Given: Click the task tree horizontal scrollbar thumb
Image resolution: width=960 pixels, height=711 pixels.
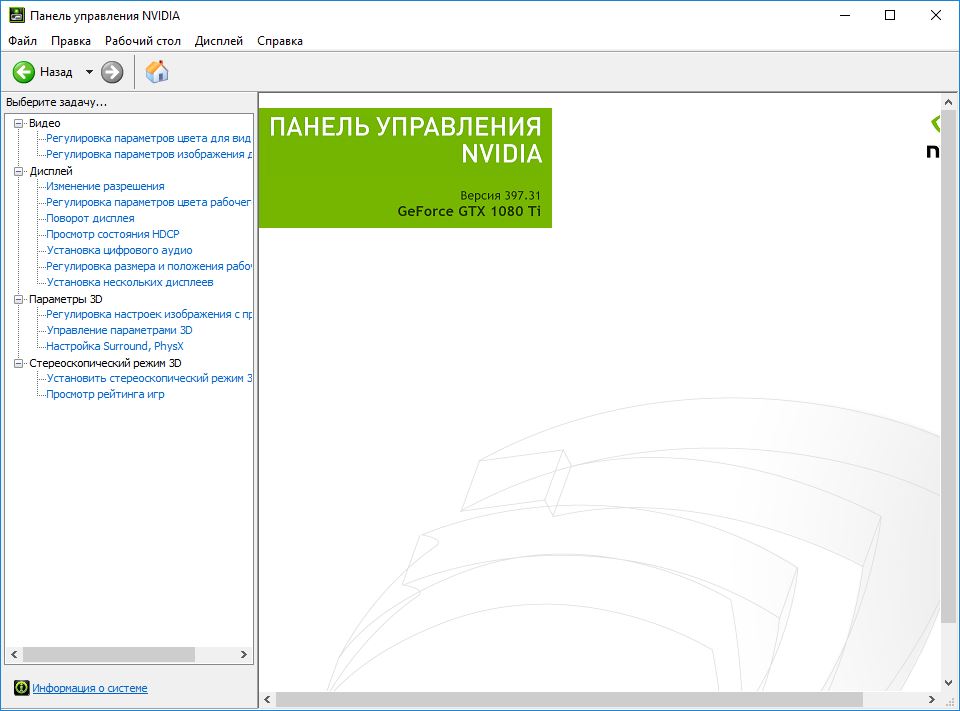Looking at the screenshot, I should point(108,655).
